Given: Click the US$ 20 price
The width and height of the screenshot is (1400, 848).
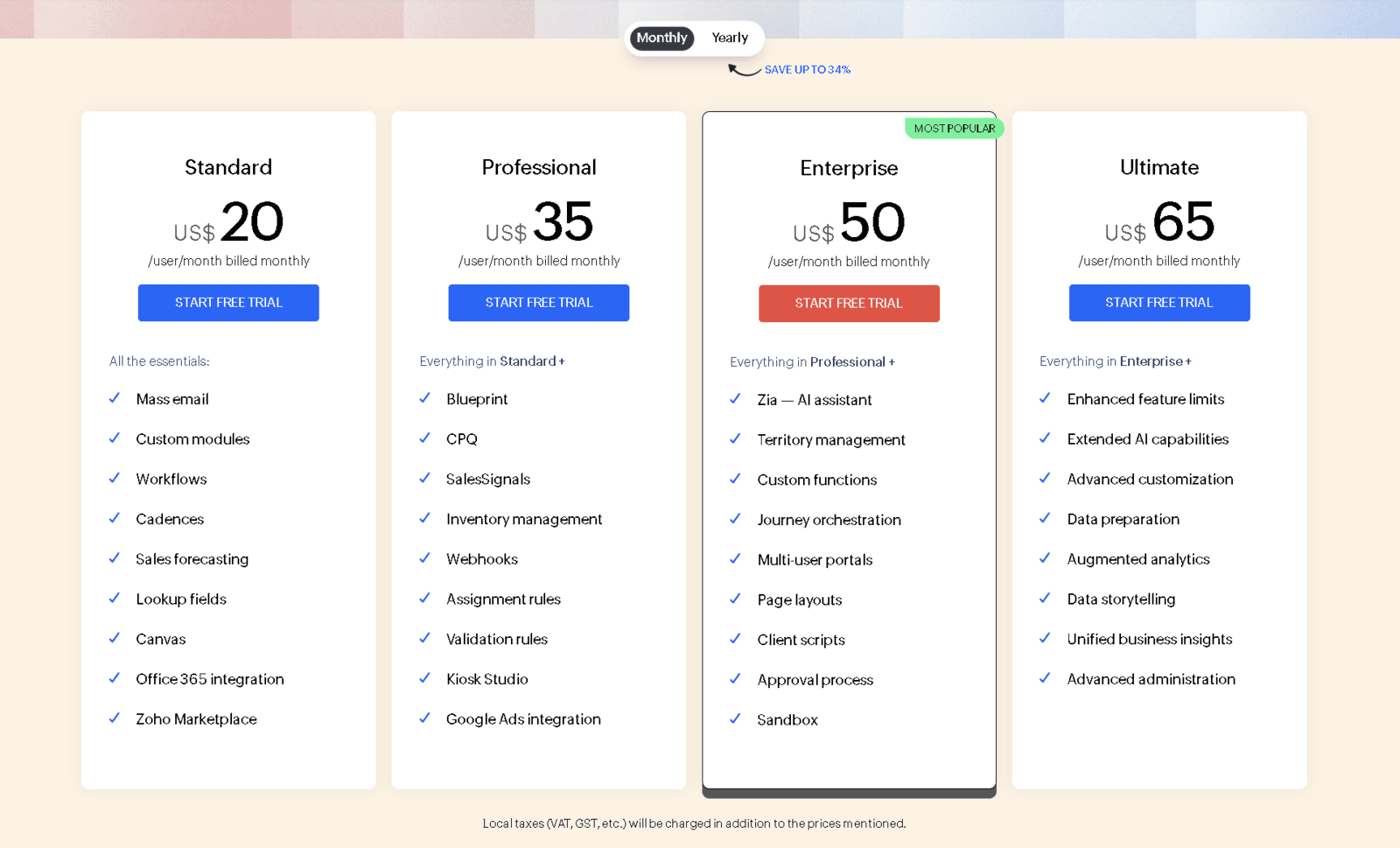Looking at the screenshot, I should (228, 222).
